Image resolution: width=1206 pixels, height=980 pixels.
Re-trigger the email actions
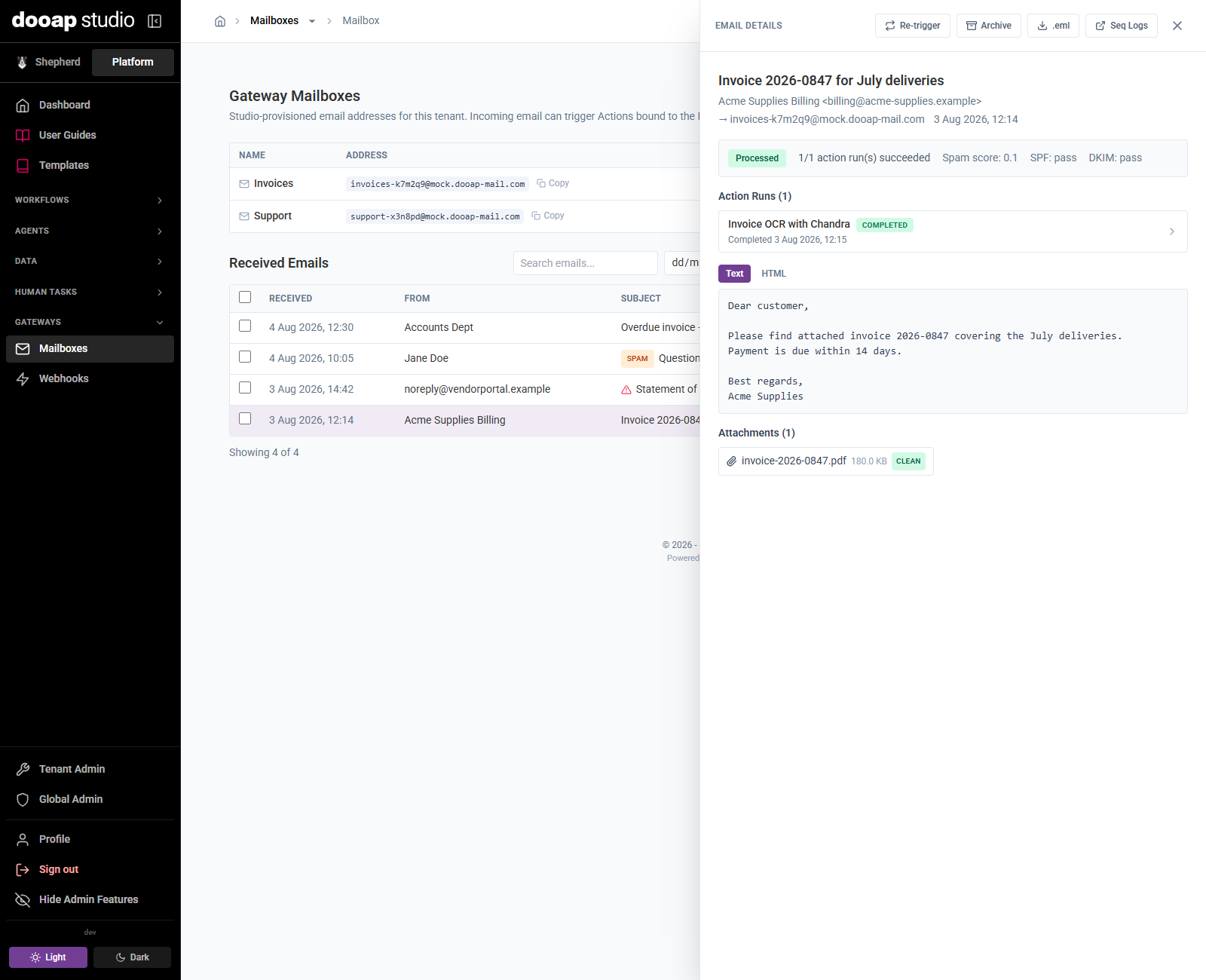click(x=913, y=26)
